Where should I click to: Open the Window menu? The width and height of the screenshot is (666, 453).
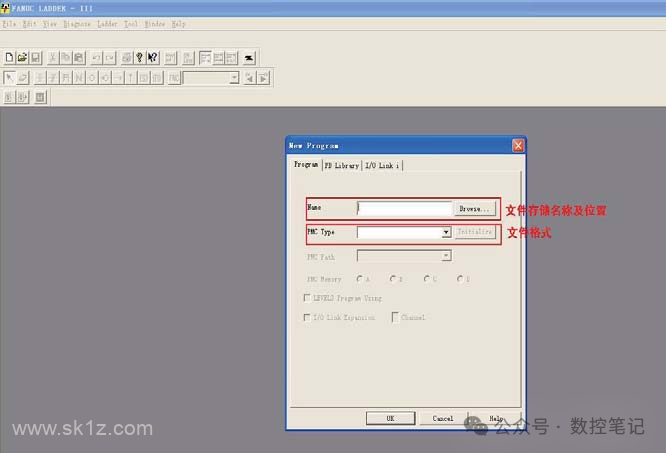coord(155,24)
